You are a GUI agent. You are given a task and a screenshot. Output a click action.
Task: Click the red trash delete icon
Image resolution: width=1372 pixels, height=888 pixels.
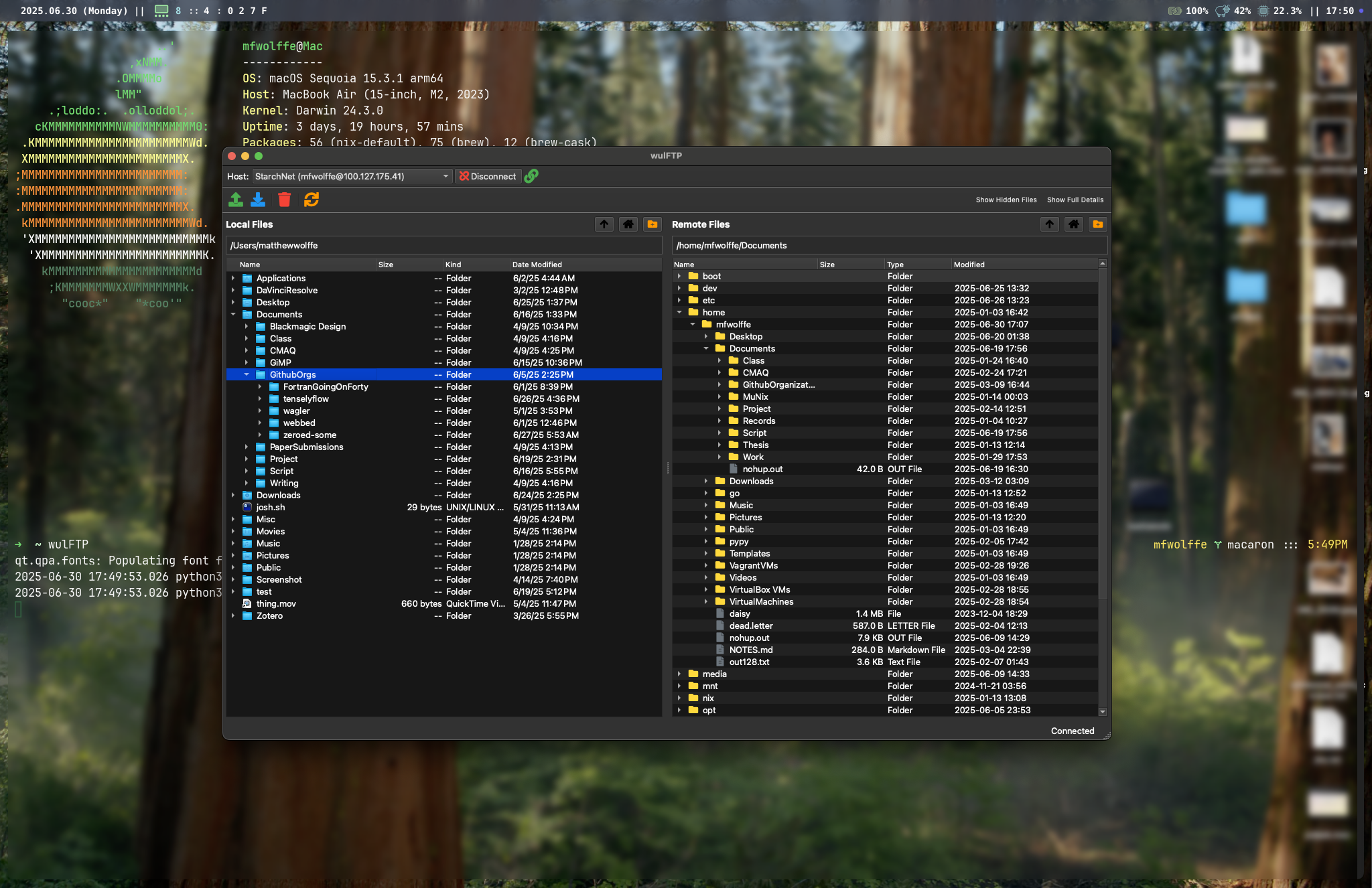(285, 200)
